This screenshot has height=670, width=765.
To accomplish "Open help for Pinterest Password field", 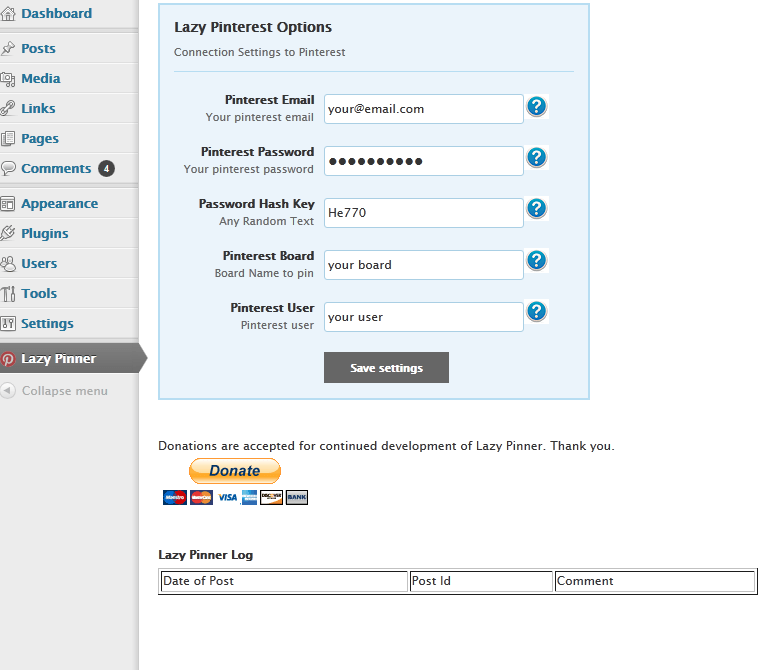I will [537, 158].
